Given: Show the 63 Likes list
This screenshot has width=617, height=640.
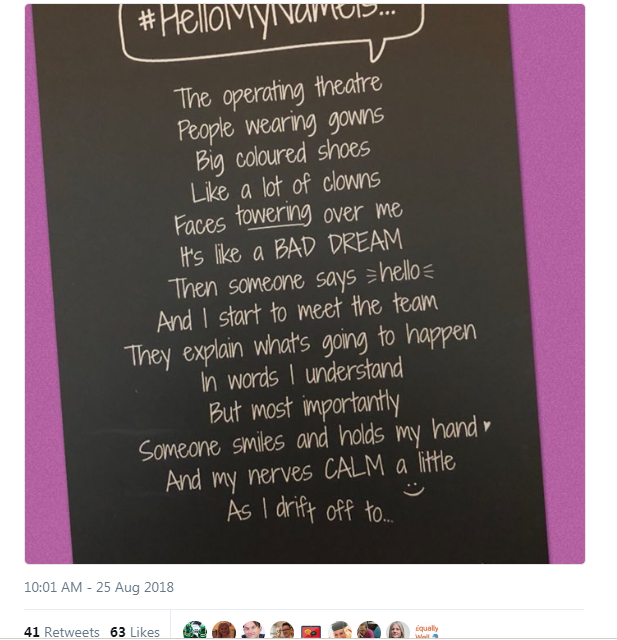Looking at the screenshot, I should pos(135,632).
